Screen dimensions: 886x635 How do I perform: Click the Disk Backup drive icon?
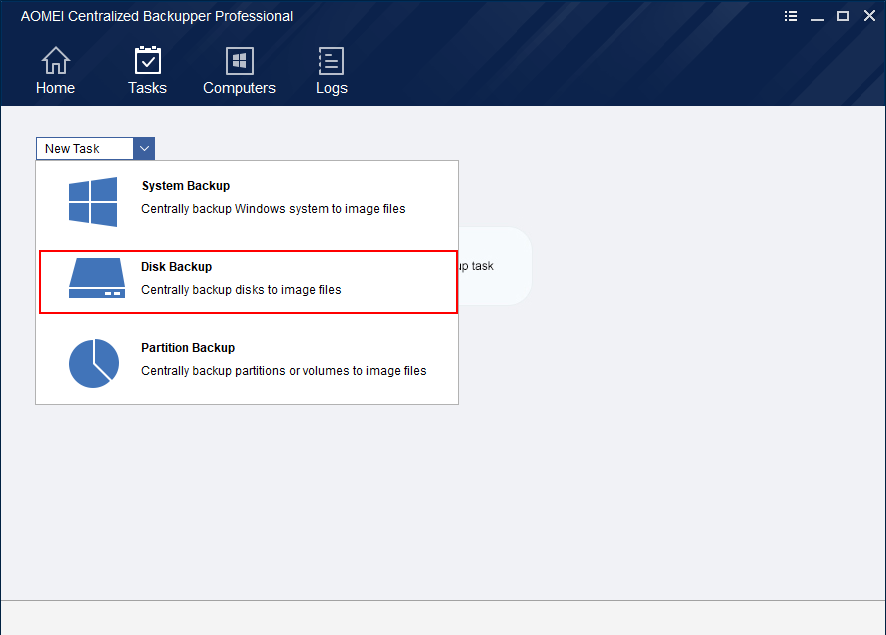97,278
